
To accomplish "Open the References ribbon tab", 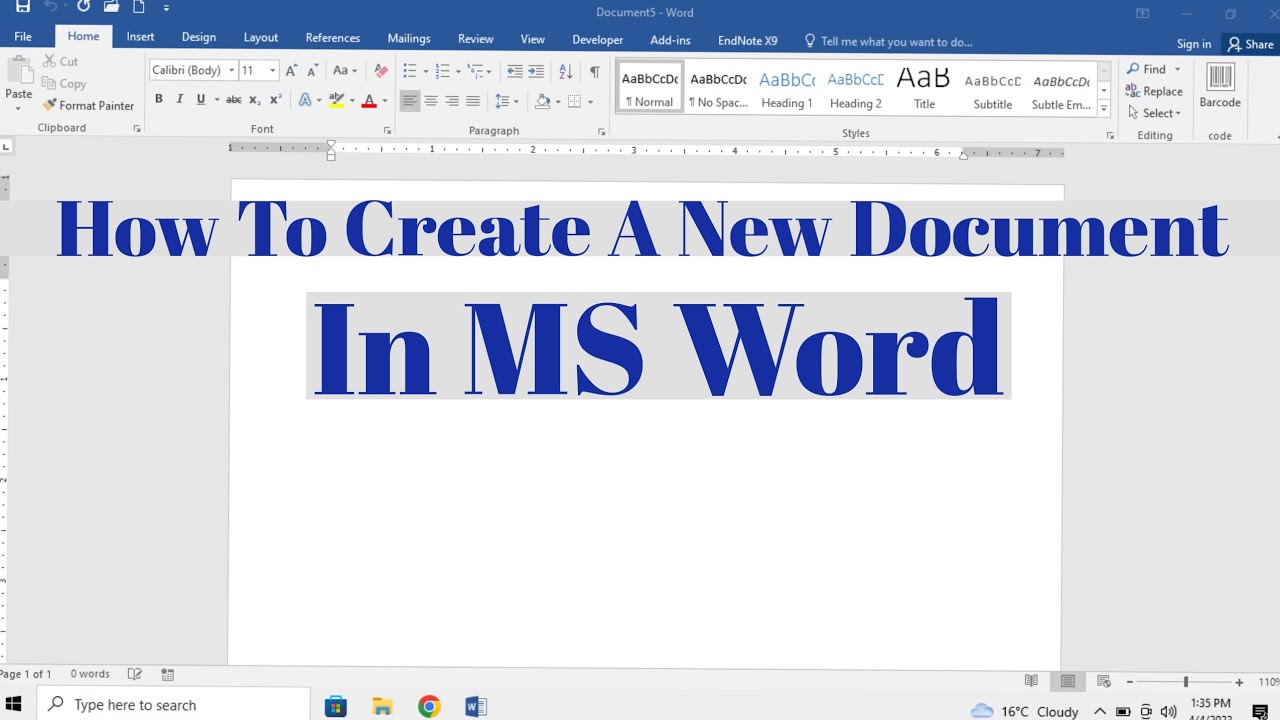I will point(332,38).
